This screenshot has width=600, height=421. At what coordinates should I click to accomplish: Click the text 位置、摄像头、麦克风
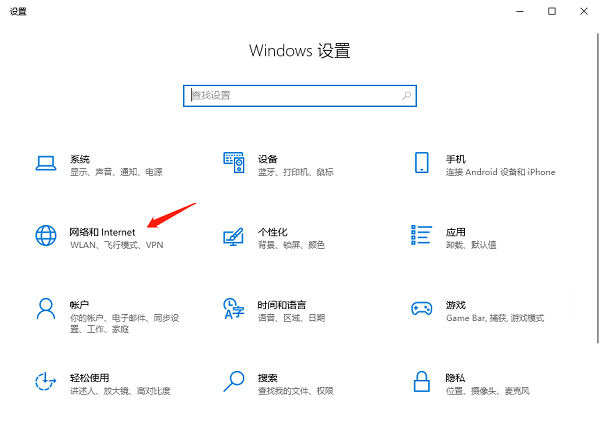(x=488, y=391)
